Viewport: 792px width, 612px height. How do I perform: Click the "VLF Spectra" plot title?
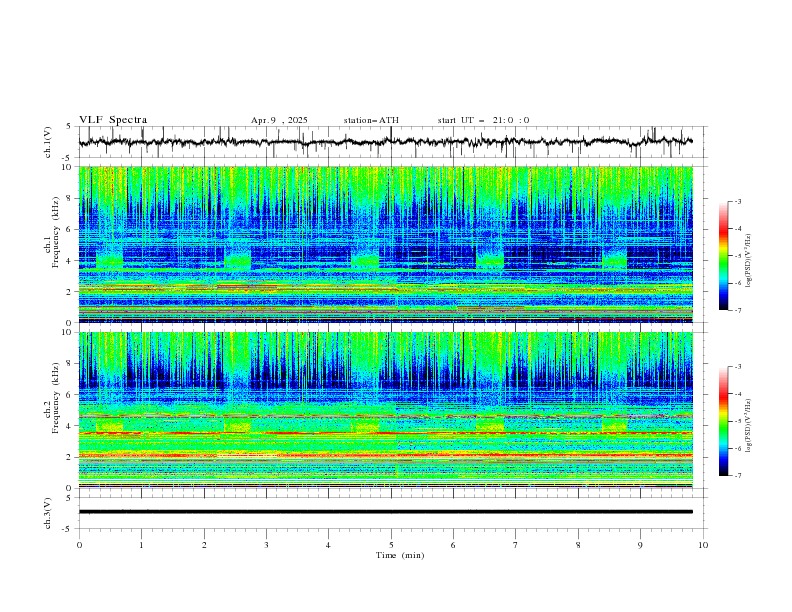(113, 120)
